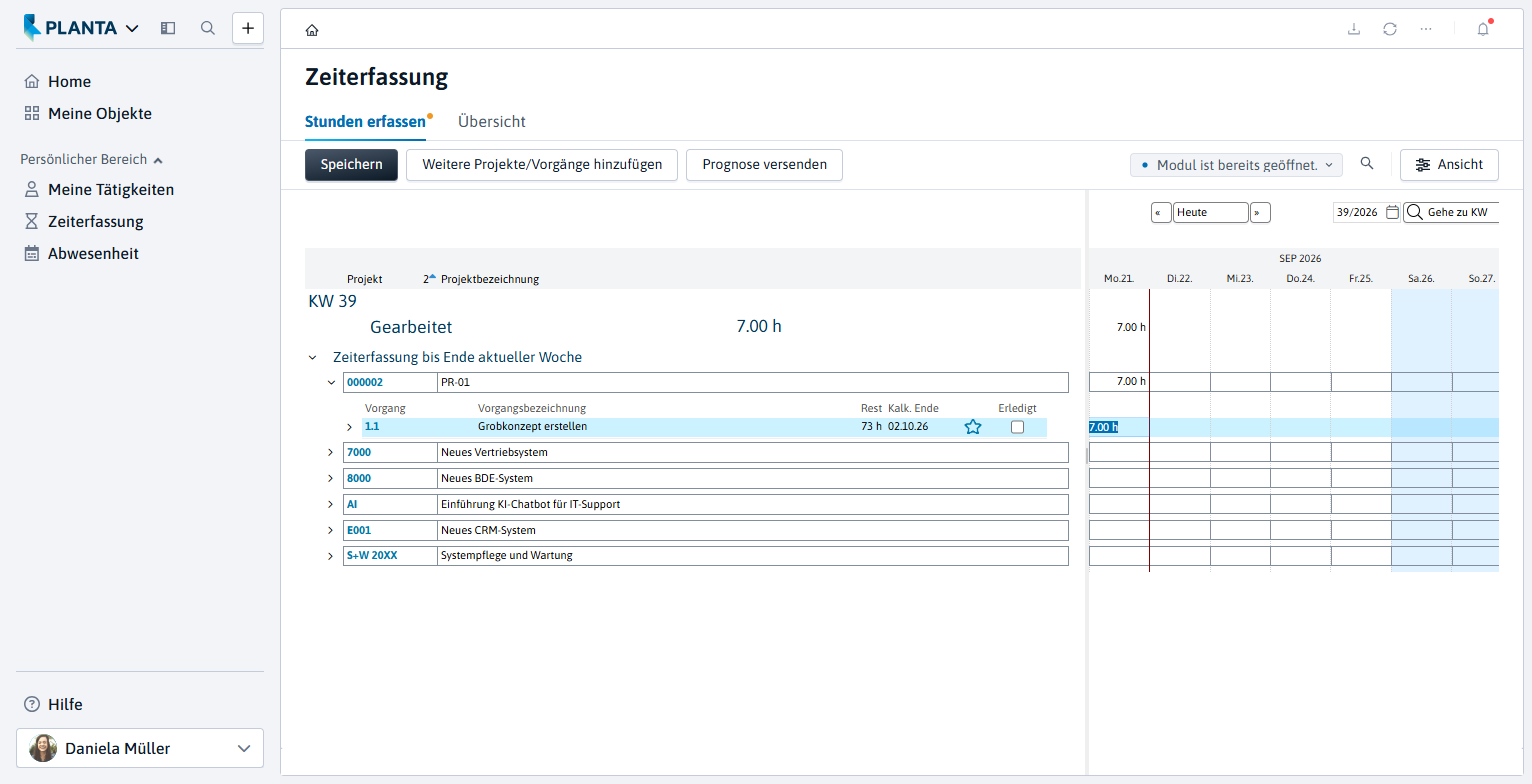Open 'Modul ist bereits geöffnet' dropdown
The width and height of the screenshot is (1532, 784).
click(x=1236, y=165)
